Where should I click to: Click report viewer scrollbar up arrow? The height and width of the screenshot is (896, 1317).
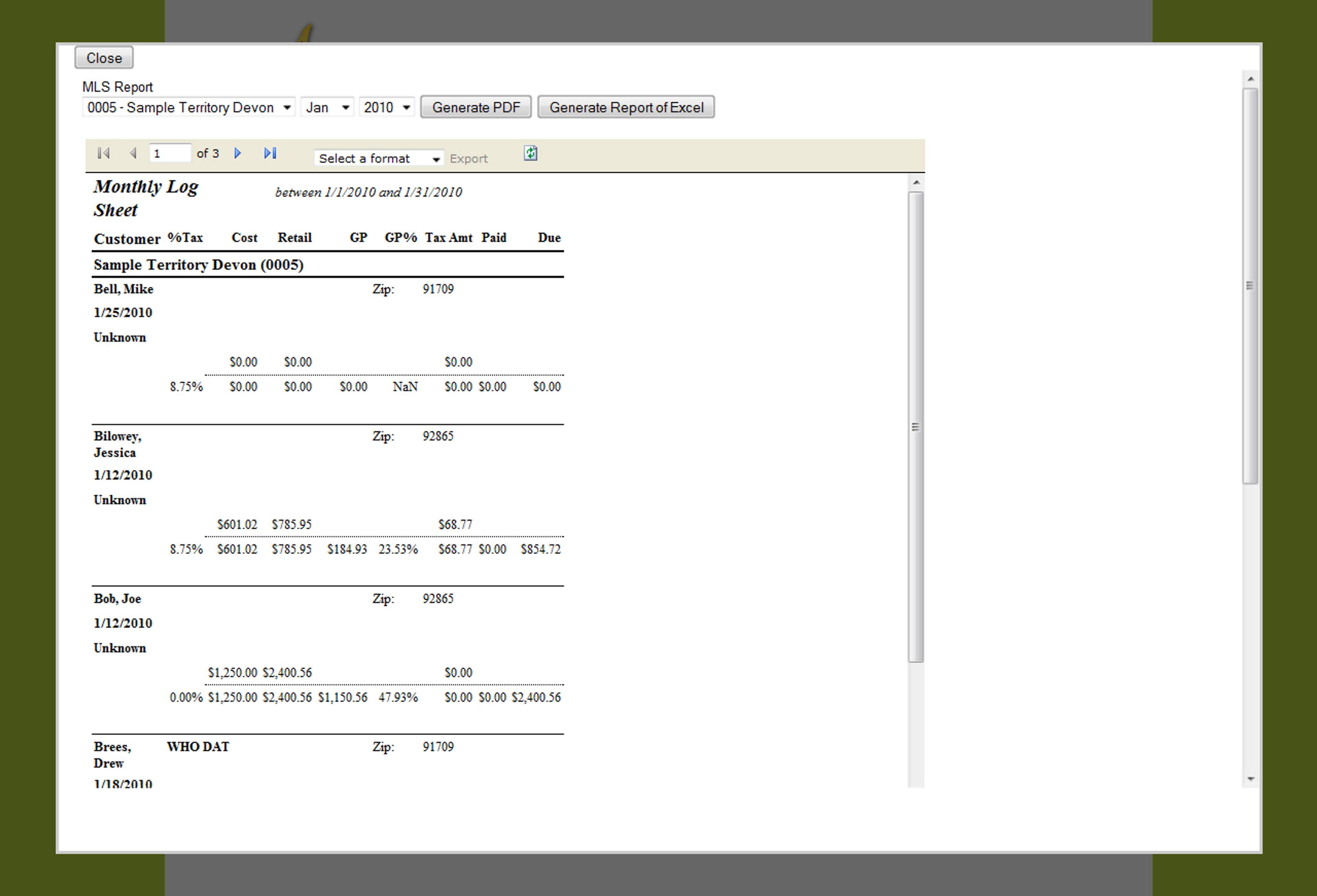click(916, 182)
